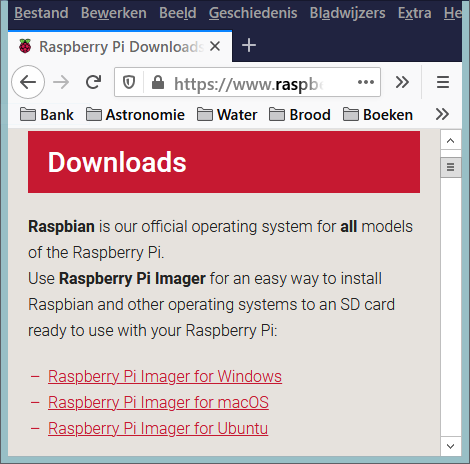Open the Astronomie bookmarks folder

(135, 115)
